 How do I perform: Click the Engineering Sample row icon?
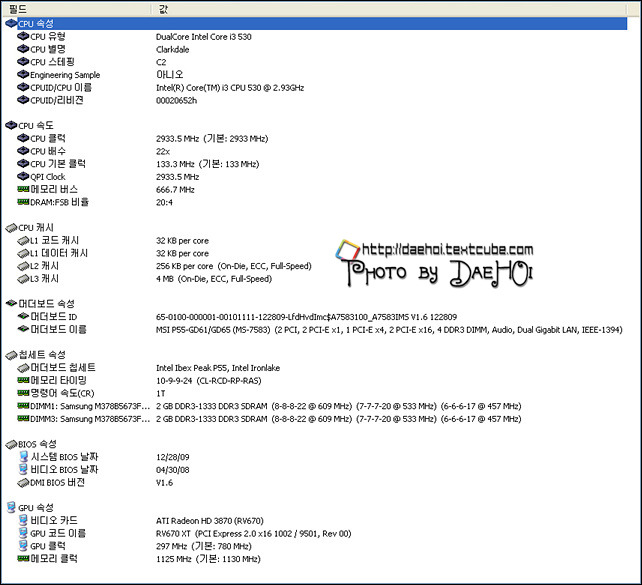pyautogui.click(x=23, y=75)
